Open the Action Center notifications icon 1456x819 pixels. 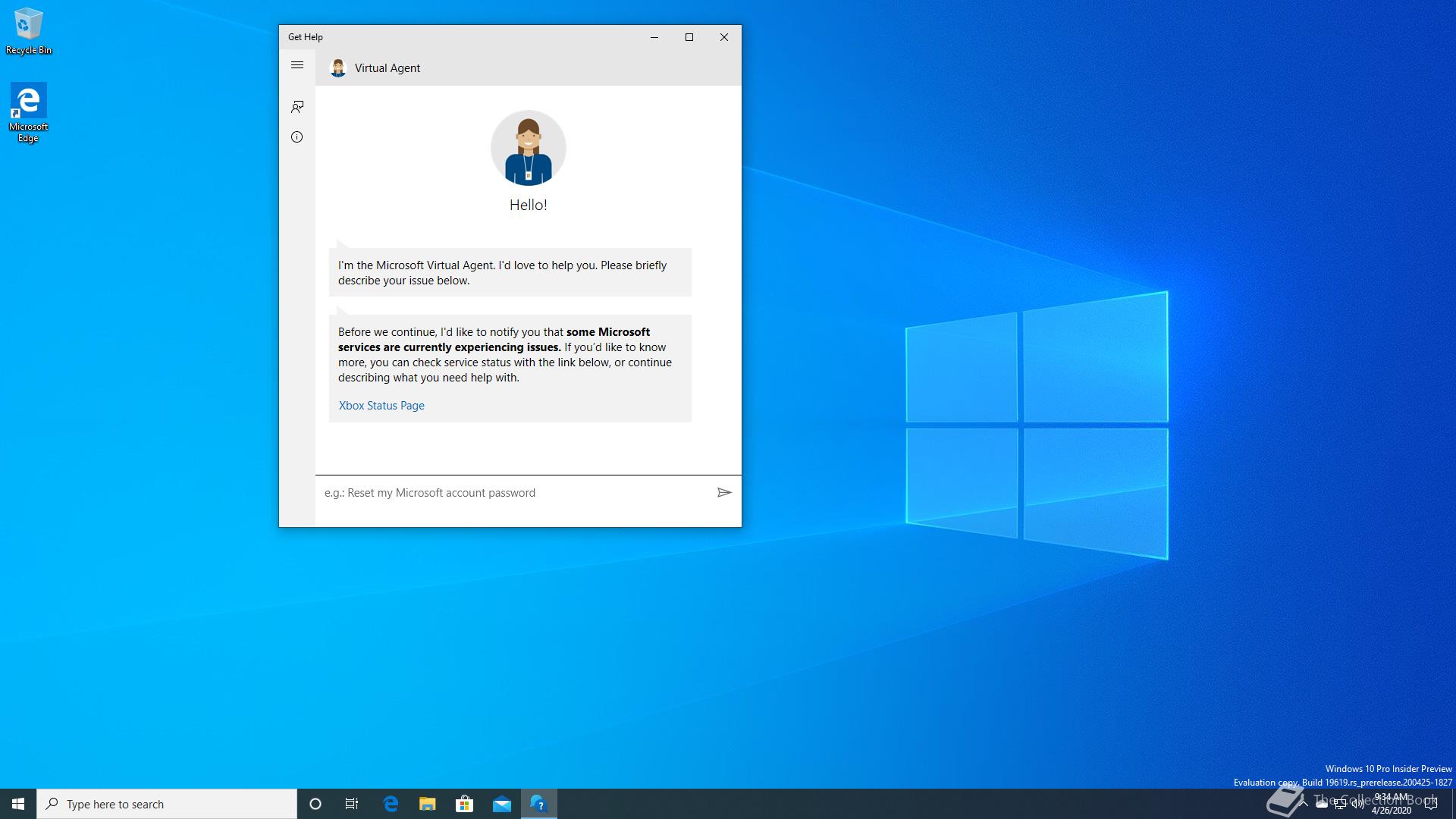[x=1431, y=804]
